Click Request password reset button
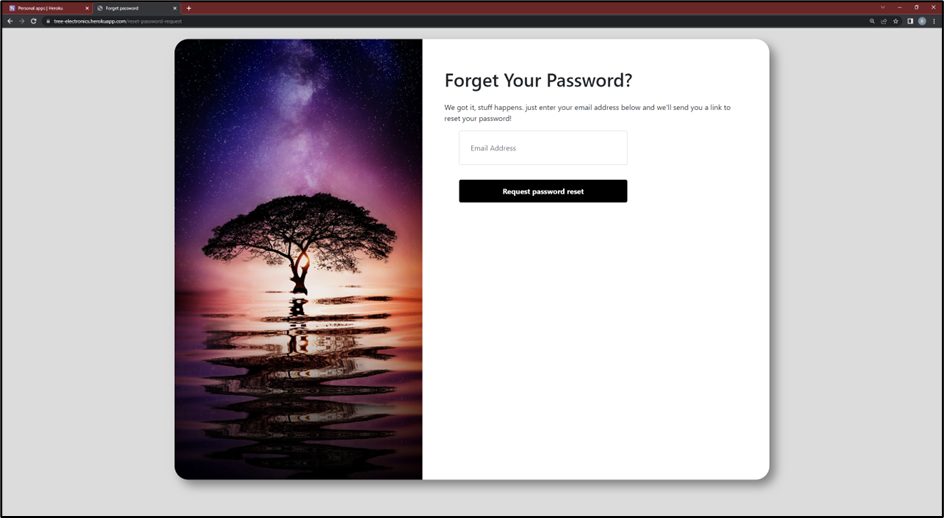The image size is (944, 518). pyautogui.click(x=543, y=191)
